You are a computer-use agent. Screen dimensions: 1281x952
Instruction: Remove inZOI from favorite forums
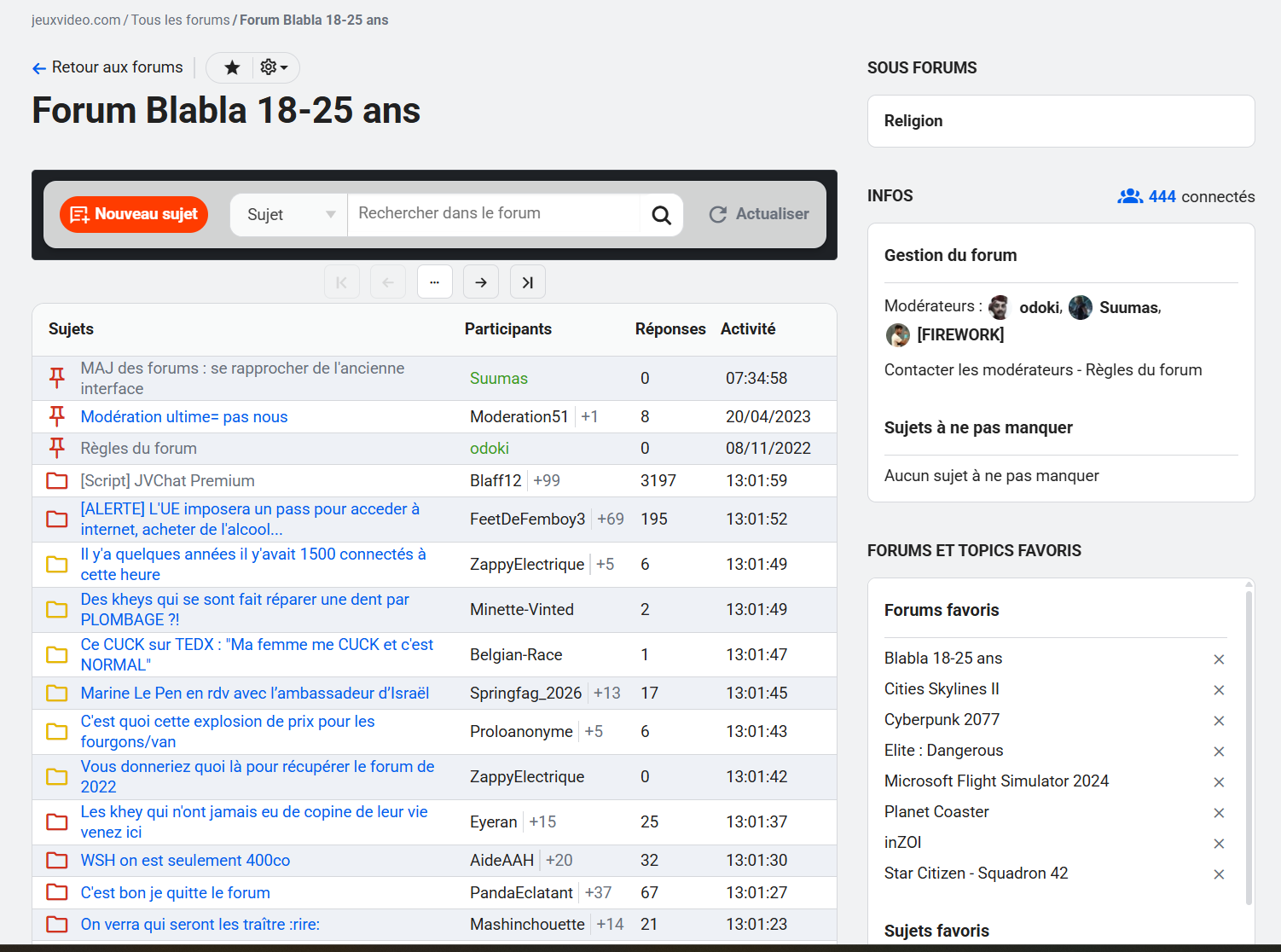[1219, 844]
